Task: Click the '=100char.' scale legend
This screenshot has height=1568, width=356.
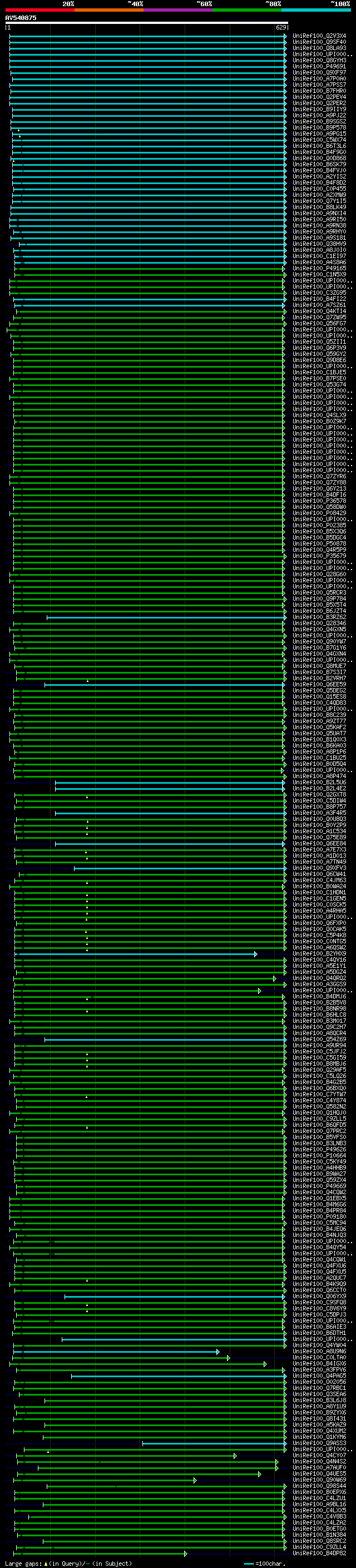Action: pos(264,1563)
